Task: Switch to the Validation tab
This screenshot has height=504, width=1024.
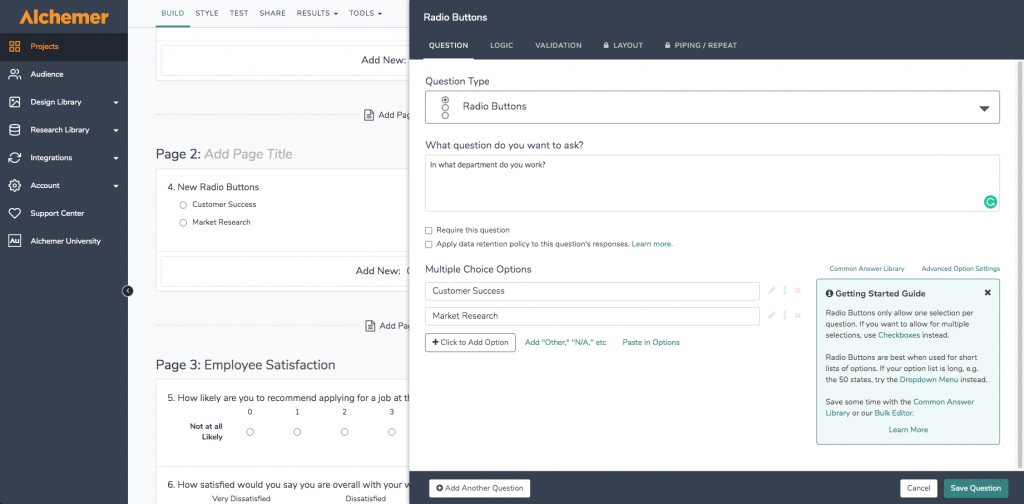Action: 558,46
